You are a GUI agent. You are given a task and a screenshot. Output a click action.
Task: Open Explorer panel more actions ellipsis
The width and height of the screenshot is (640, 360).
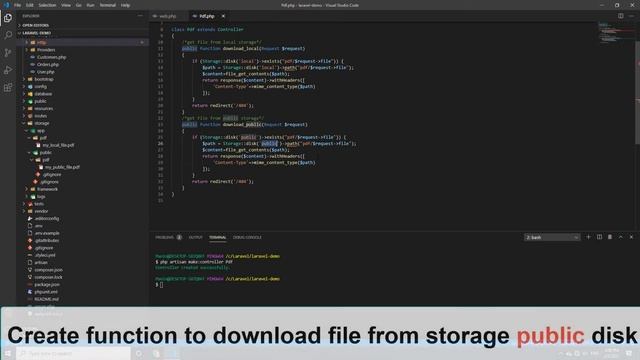[140, 16]
